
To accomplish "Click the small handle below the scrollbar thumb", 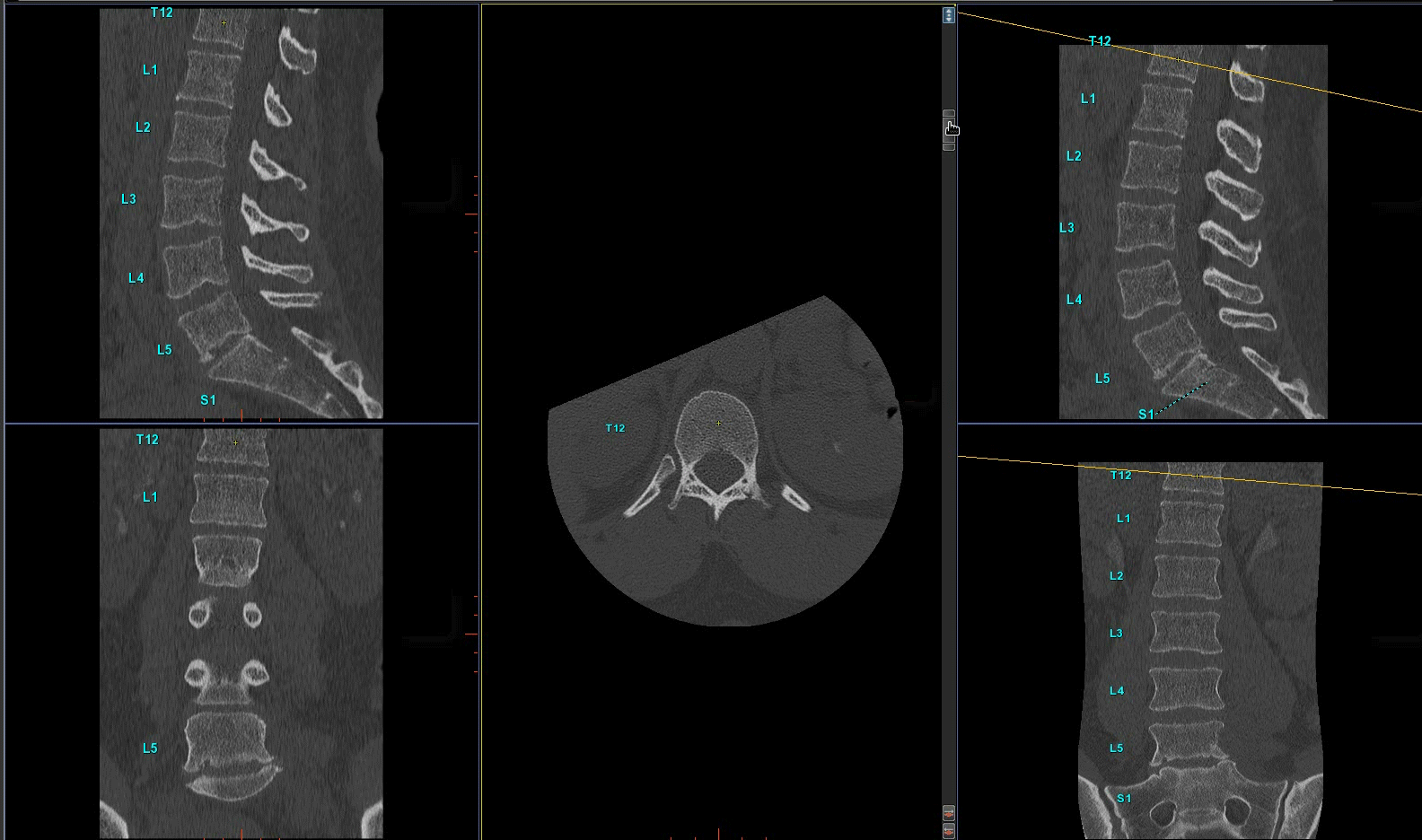I will [949, 147].
